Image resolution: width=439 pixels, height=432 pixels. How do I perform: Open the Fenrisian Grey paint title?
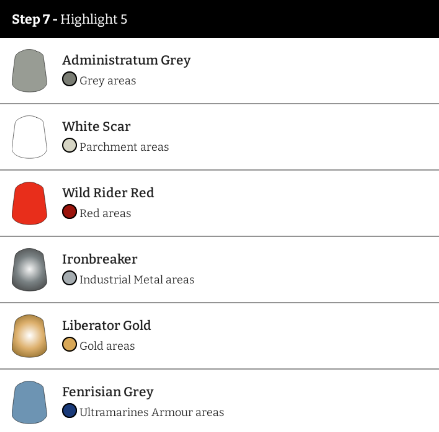(108, 392)
